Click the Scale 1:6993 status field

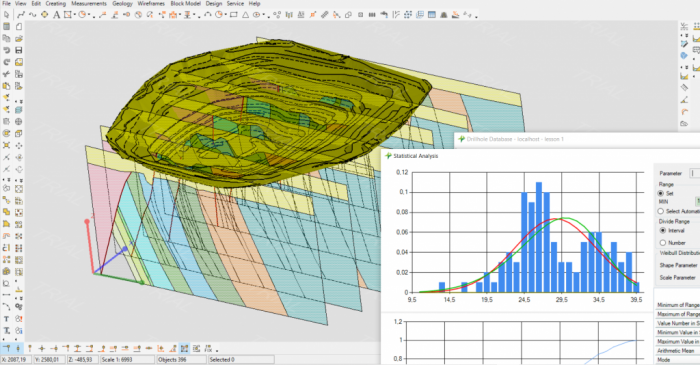pyautogui.click(x=126, y=359)
